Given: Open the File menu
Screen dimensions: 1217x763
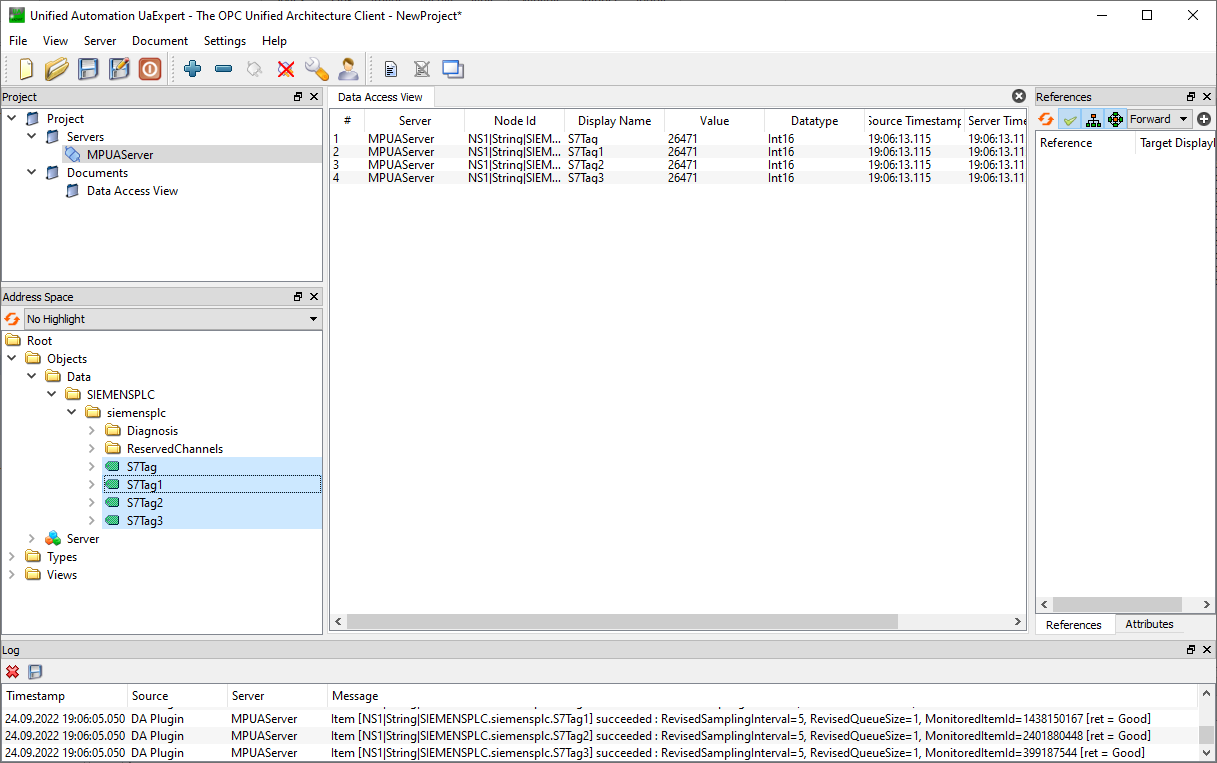Looking at the screenshot, I should point(18,41).
